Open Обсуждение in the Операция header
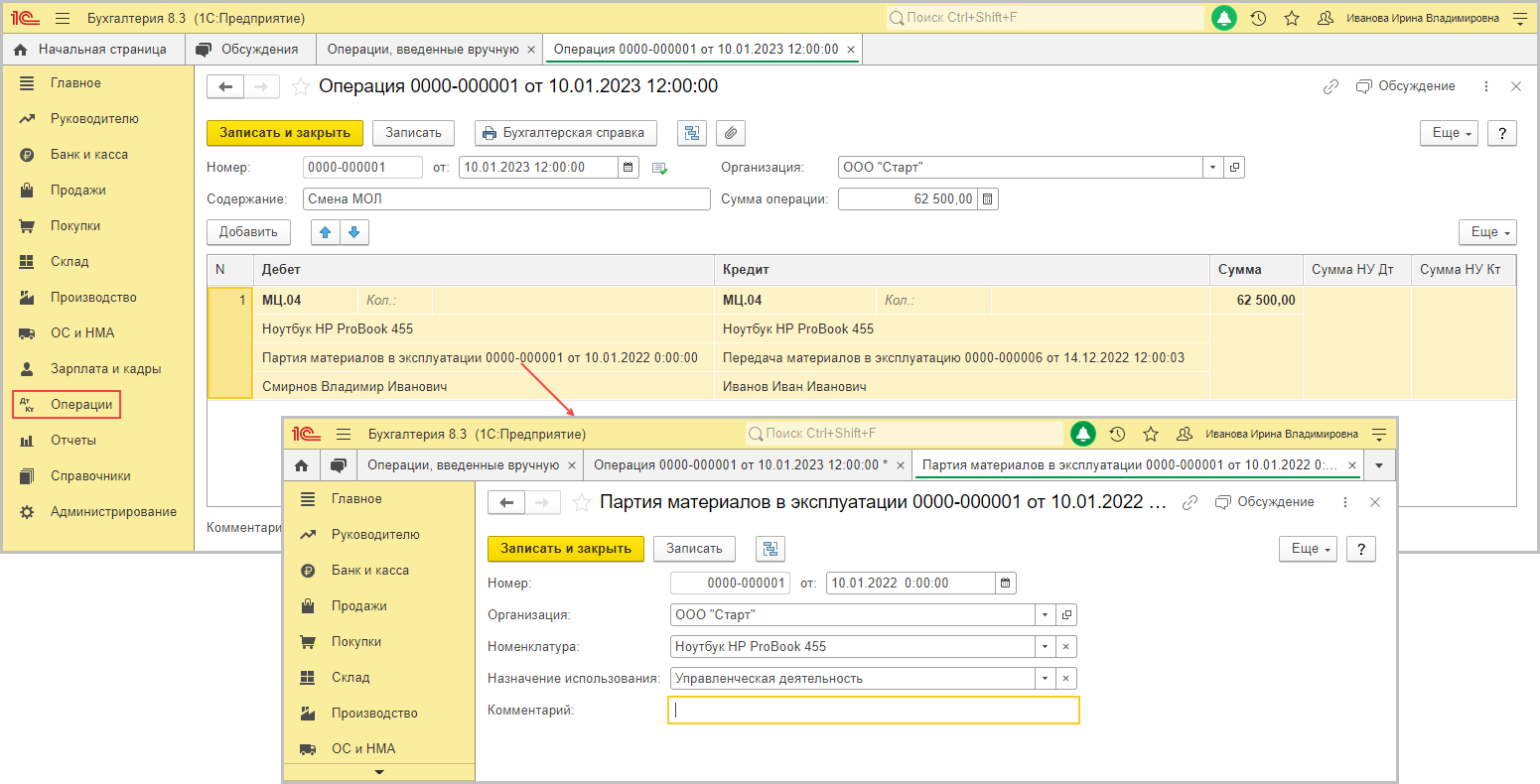This screenshot has width=1540, height=784. [1406, 86]
